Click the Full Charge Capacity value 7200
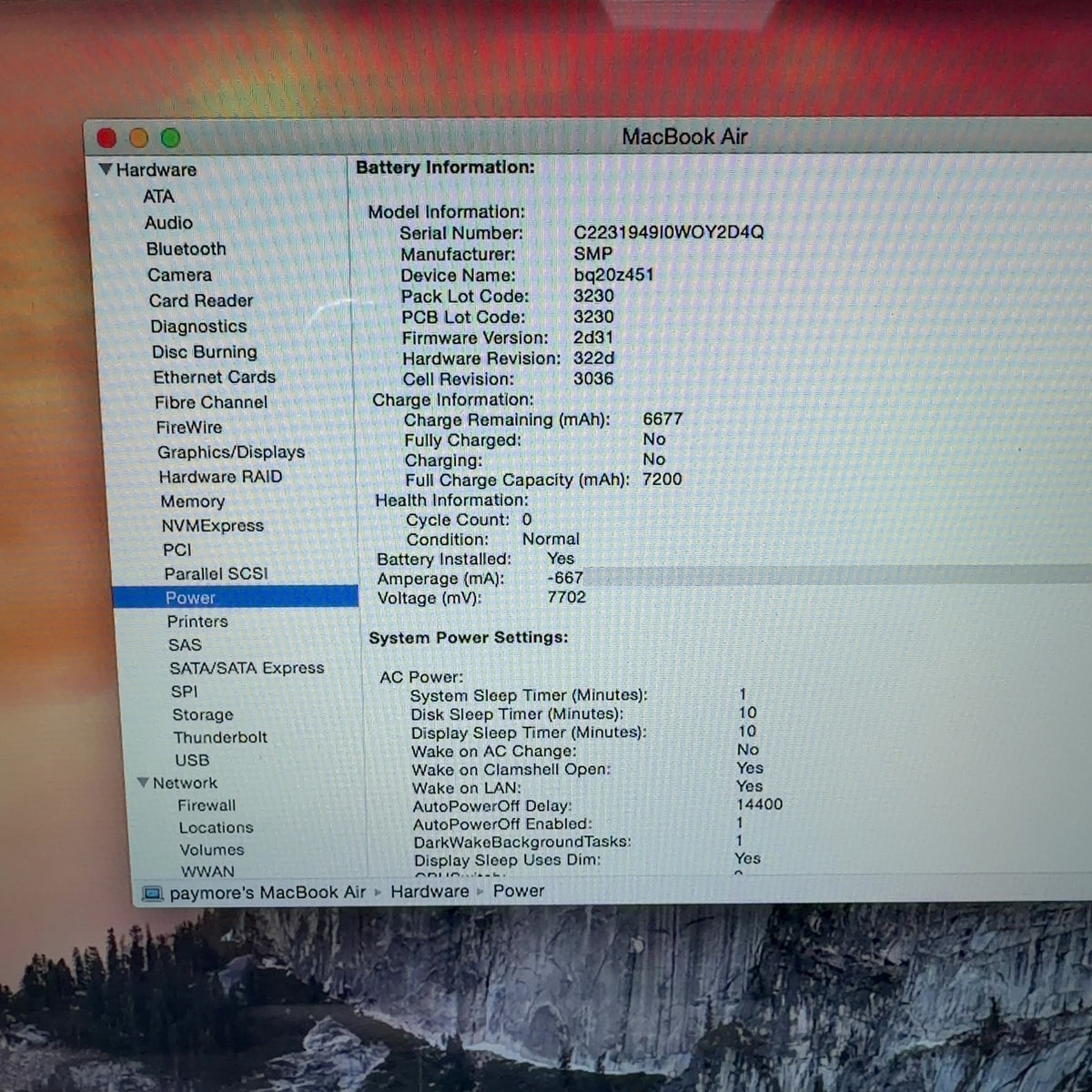The width and height of the screenshot is (1092, 1092). point(662,480)
